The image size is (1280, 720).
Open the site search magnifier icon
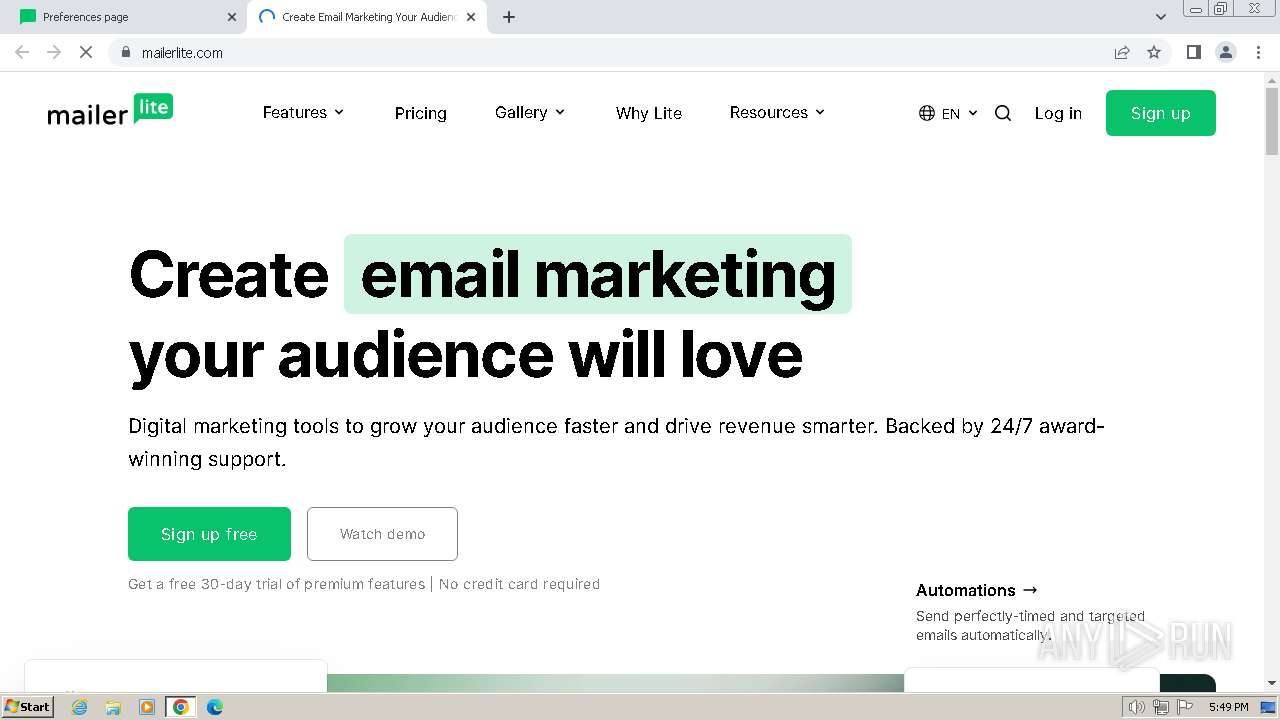[x=1003, y=113]
